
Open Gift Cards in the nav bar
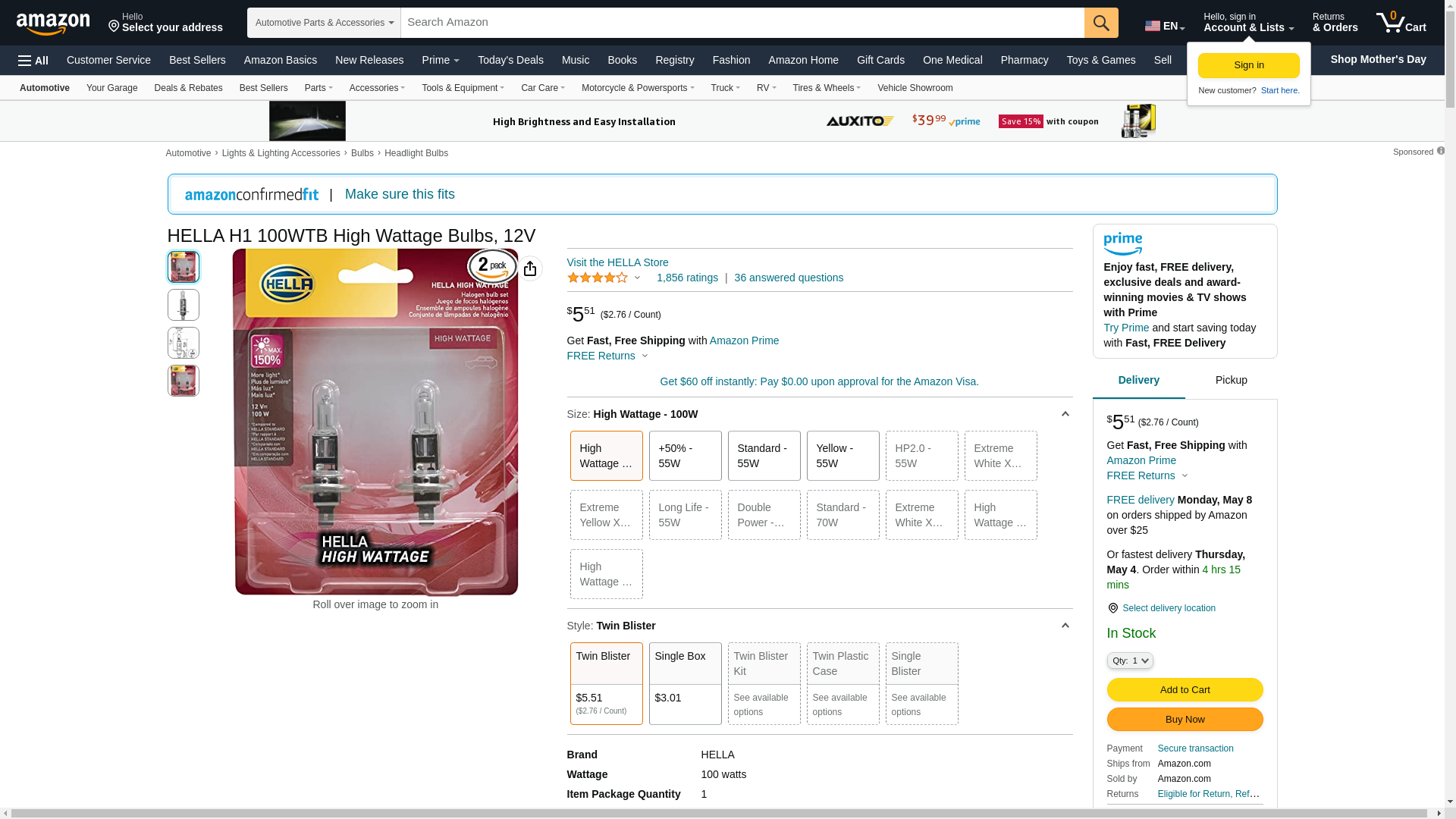[880, 60]
